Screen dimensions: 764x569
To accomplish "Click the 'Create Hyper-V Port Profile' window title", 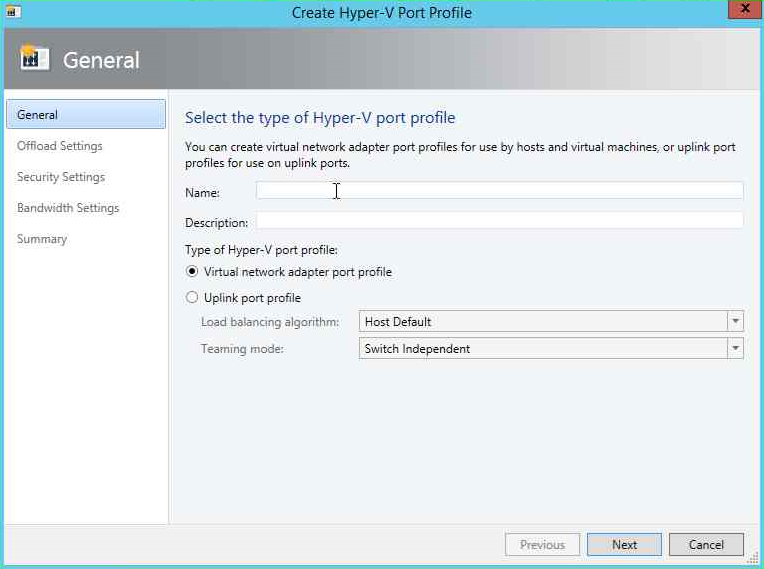I will (x=382, y=13).
